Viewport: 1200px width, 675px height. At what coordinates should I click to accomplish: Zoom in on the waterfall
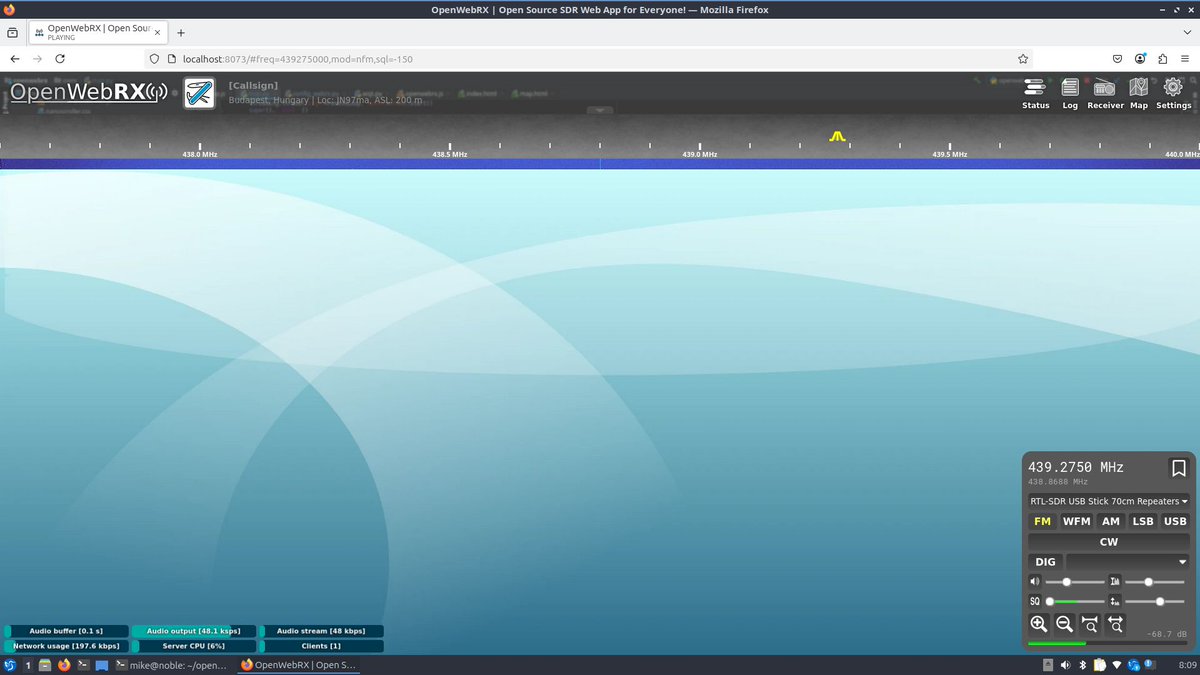point(1039,624)
